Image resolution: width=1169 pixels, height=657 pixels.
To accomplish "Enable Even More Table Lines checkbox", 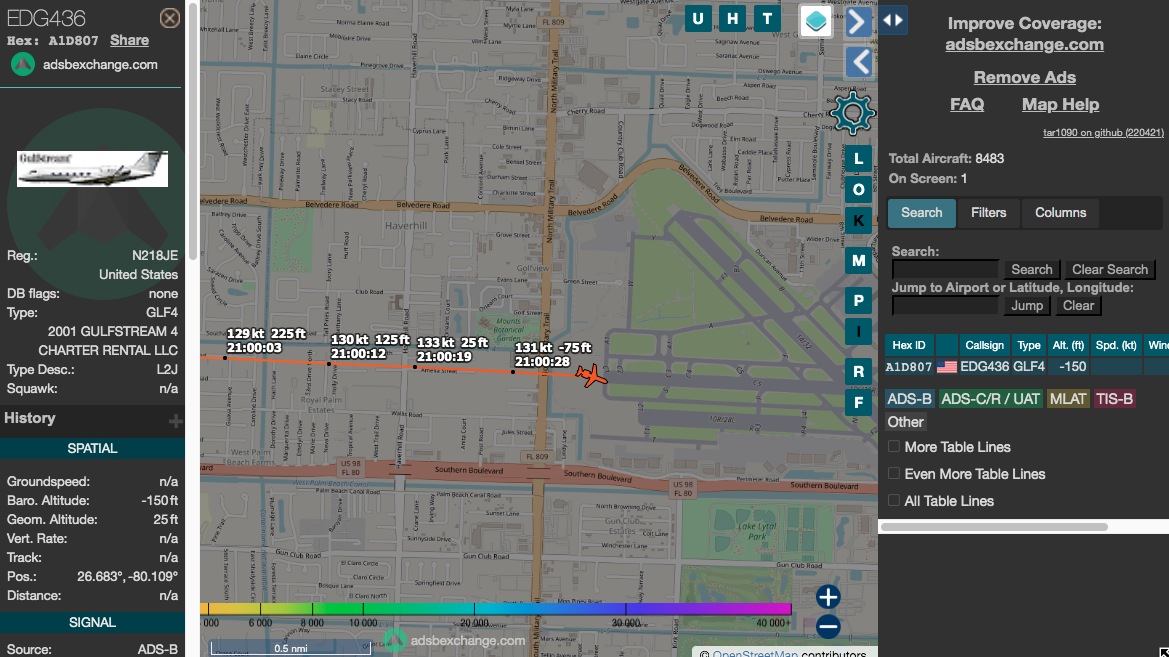I will [x=894, y=474].
